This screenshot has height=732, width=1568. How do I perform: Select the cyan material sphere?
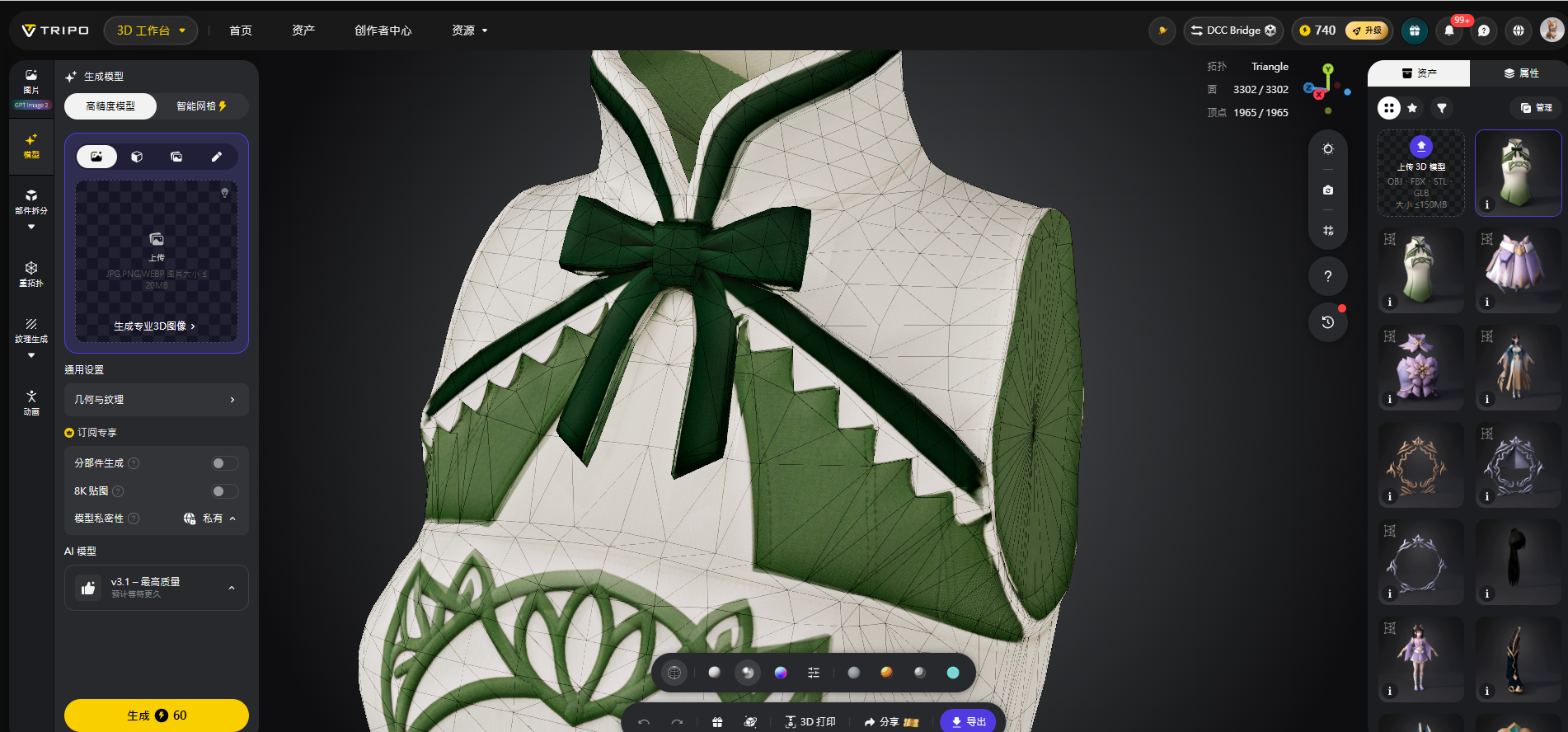[x=953, y=673]
